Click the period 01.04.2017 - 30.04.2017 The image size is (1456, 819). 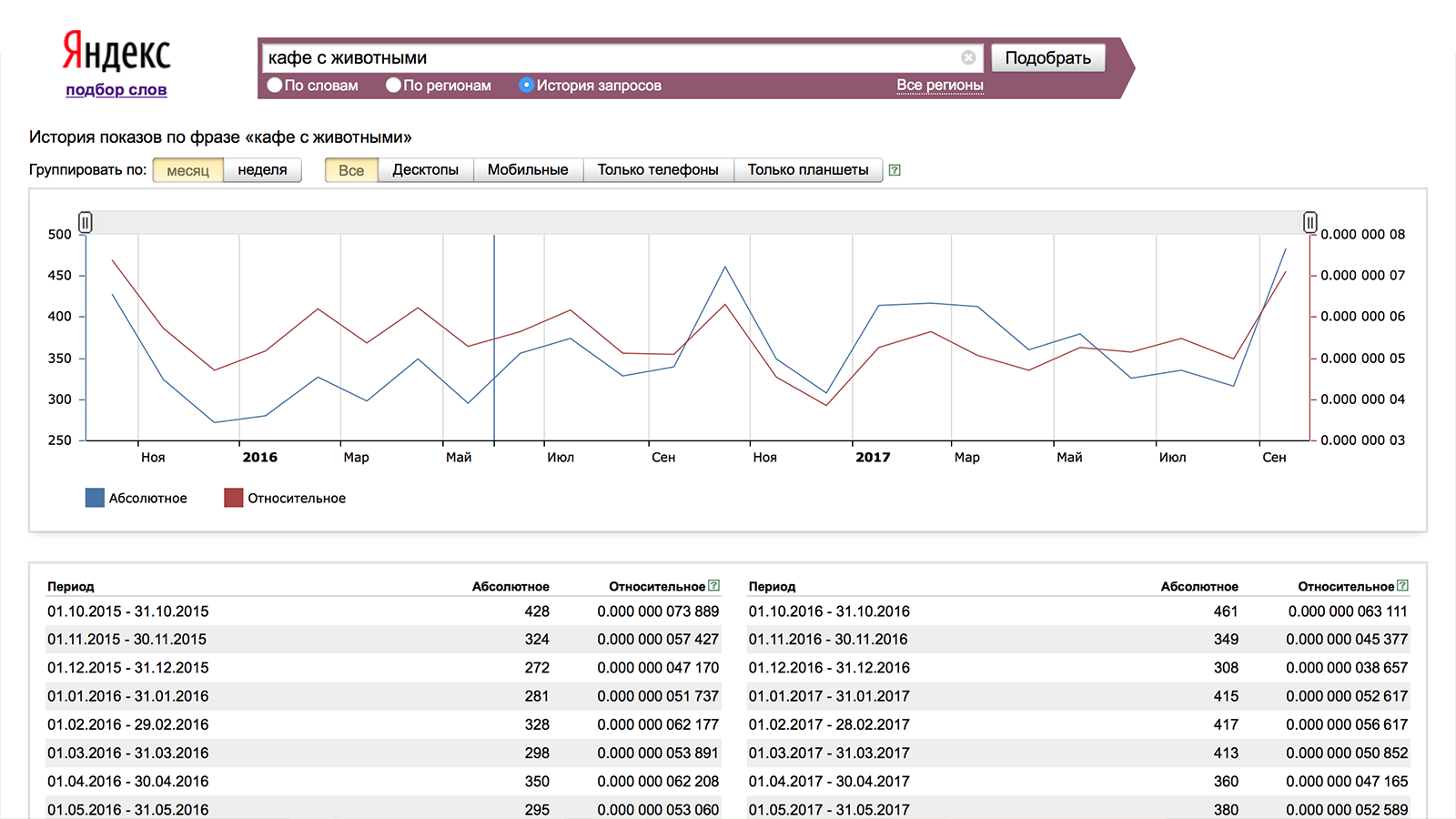click(x=829, y=781)
